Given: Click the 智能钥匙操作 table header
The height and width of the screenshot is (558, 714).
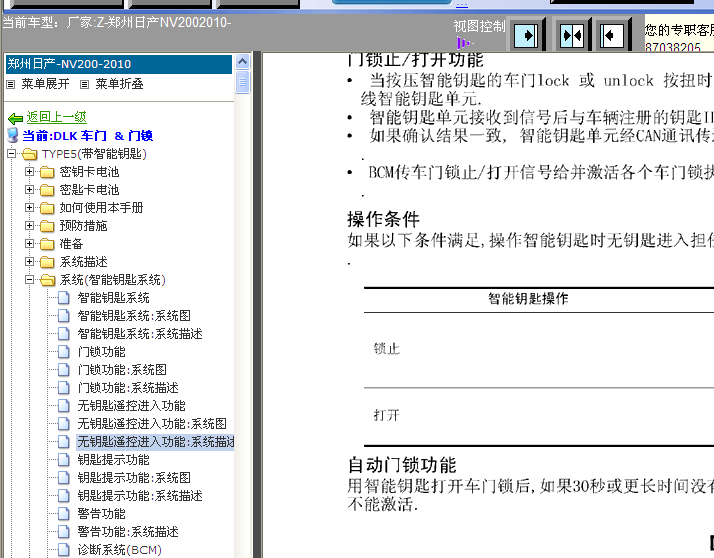Looking at the screenshot, I should tap(528, 299).
